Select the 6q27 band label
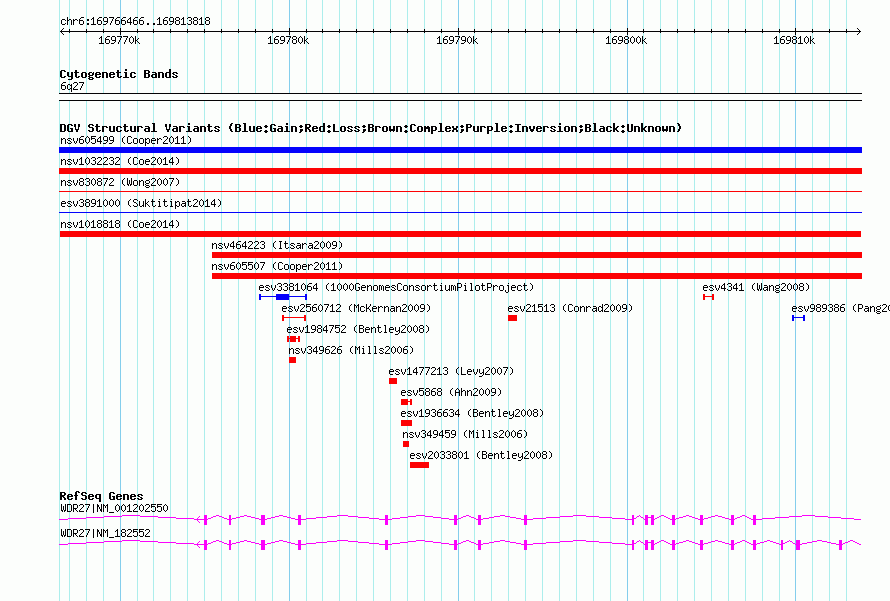Screen dimensions: 890x601 click(x=72, y=86)
